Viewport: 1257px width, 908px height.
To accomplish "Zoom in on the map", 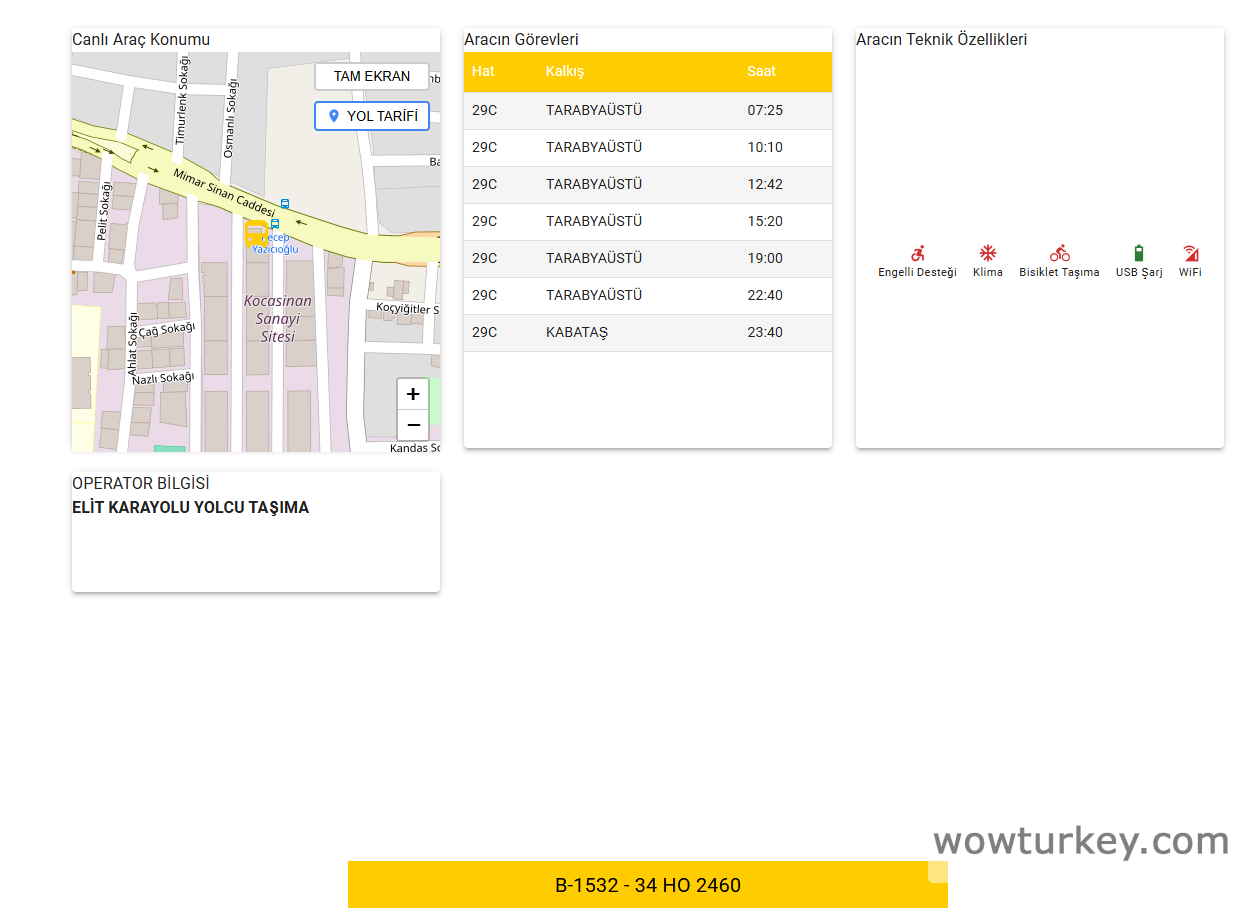I will point(413,394).
